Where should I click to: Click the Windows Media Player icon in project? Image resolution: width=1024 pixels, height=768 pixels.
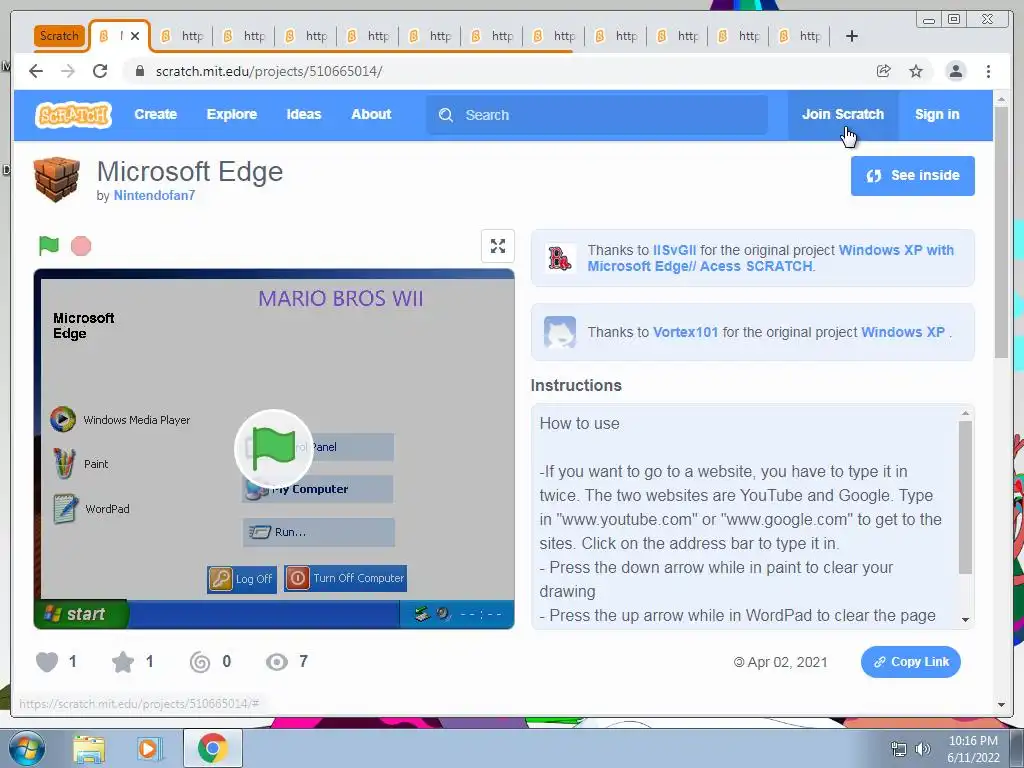point(63,419)
